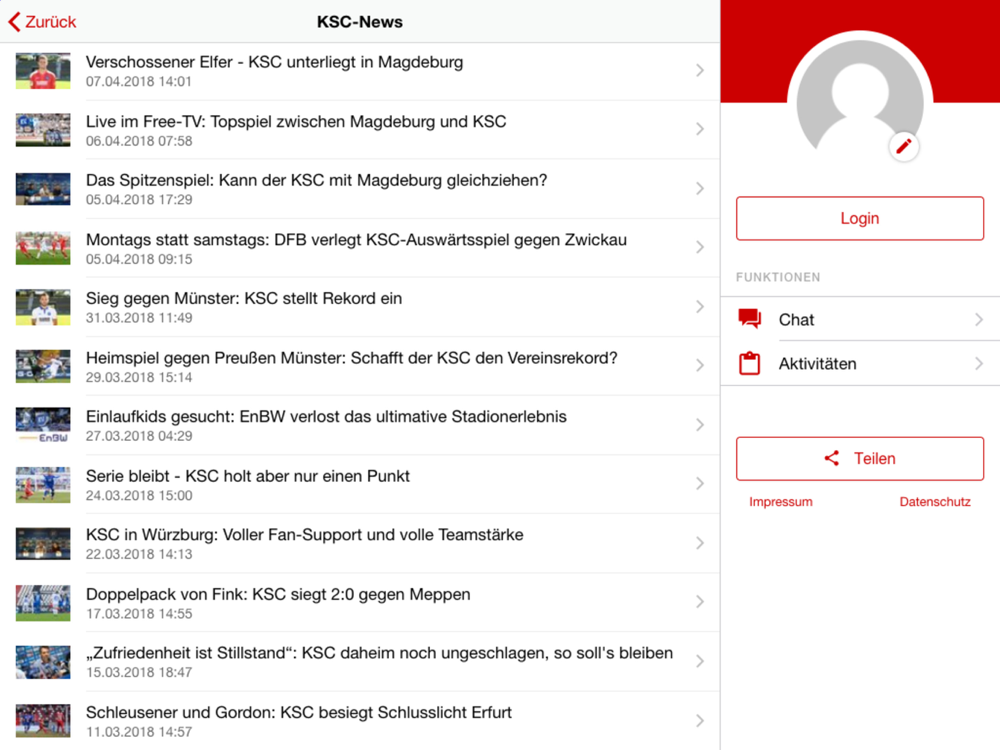Open "Das Spitzenspiel: Kann der KSC" headline
This screenshot has height=750, width=1000.
(316, 180)
